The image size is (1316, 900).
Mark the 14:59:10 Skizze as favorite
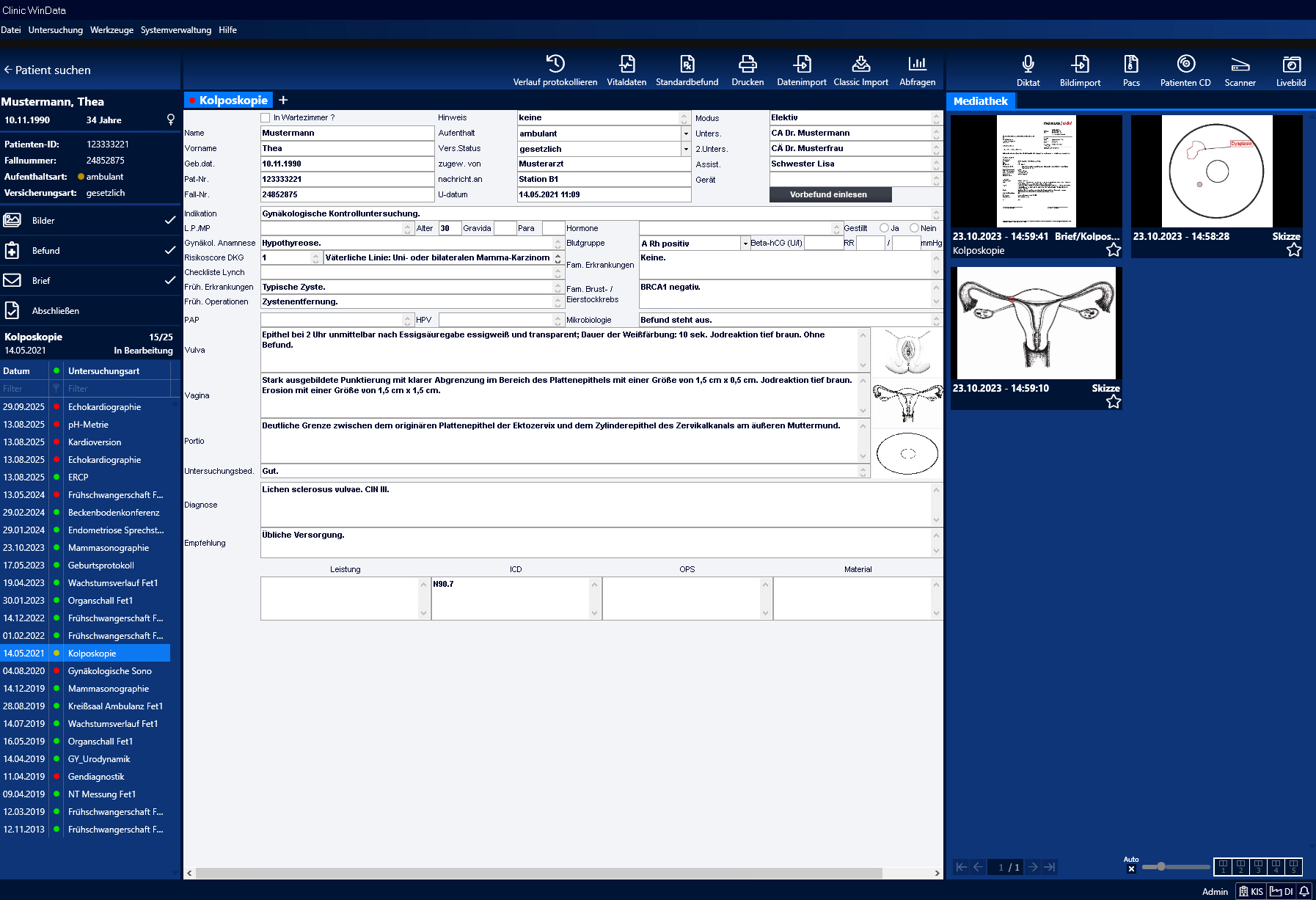pos(1114,401)
